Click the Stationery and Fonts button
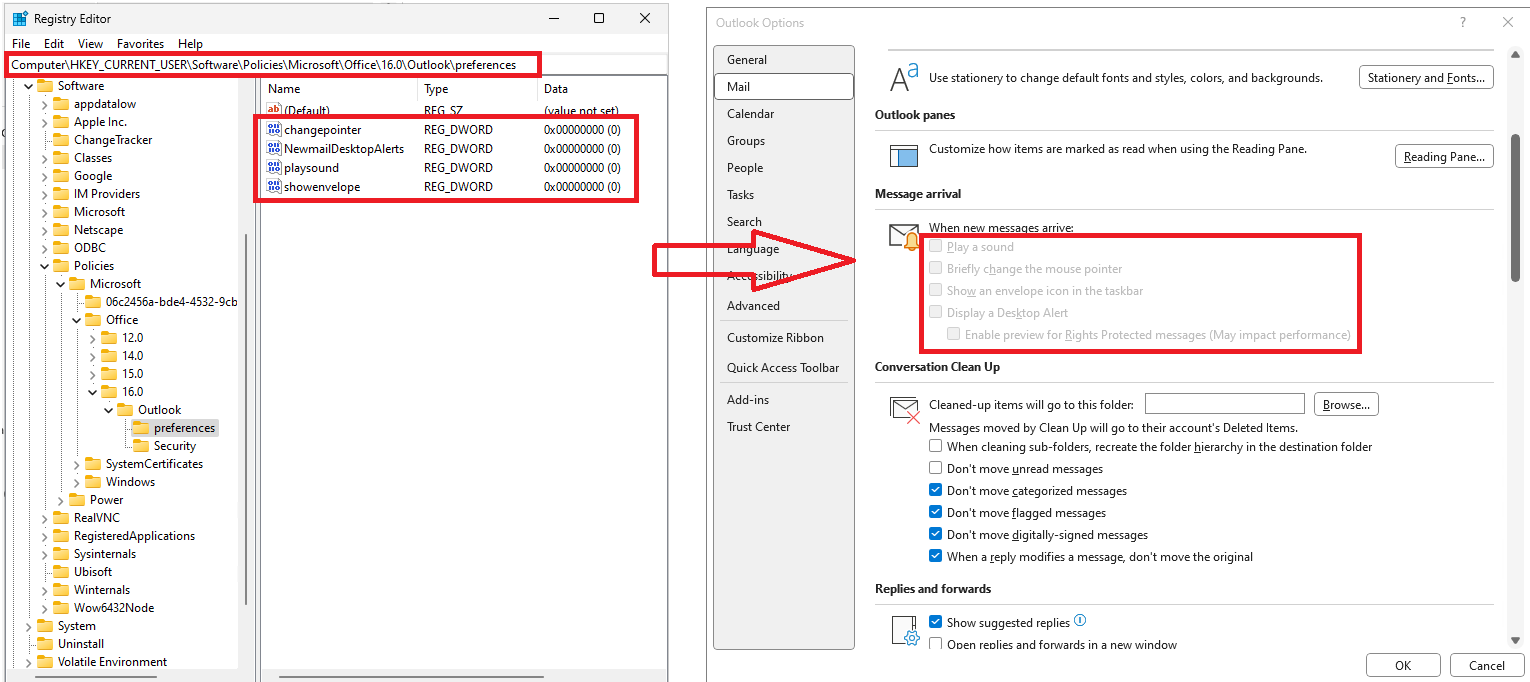Viewport: 1530px width, 682px height. (x=1426, y=78)
